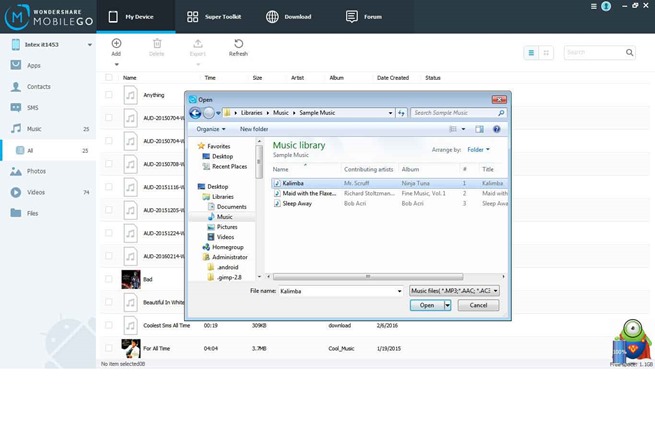Click the Help icon in Open dialog
Image resolution: width=655 pixels, height=432 pixels.
497,129
